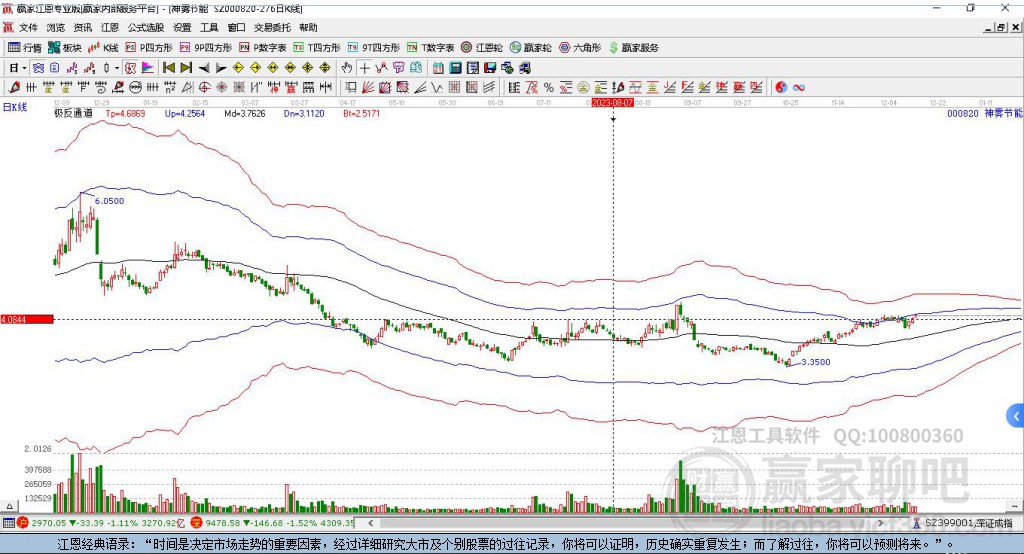Viewport: 1024px width, 554px height.
Task: Click the blue butterfly-shaped chart icon
Action: point(38,68)
